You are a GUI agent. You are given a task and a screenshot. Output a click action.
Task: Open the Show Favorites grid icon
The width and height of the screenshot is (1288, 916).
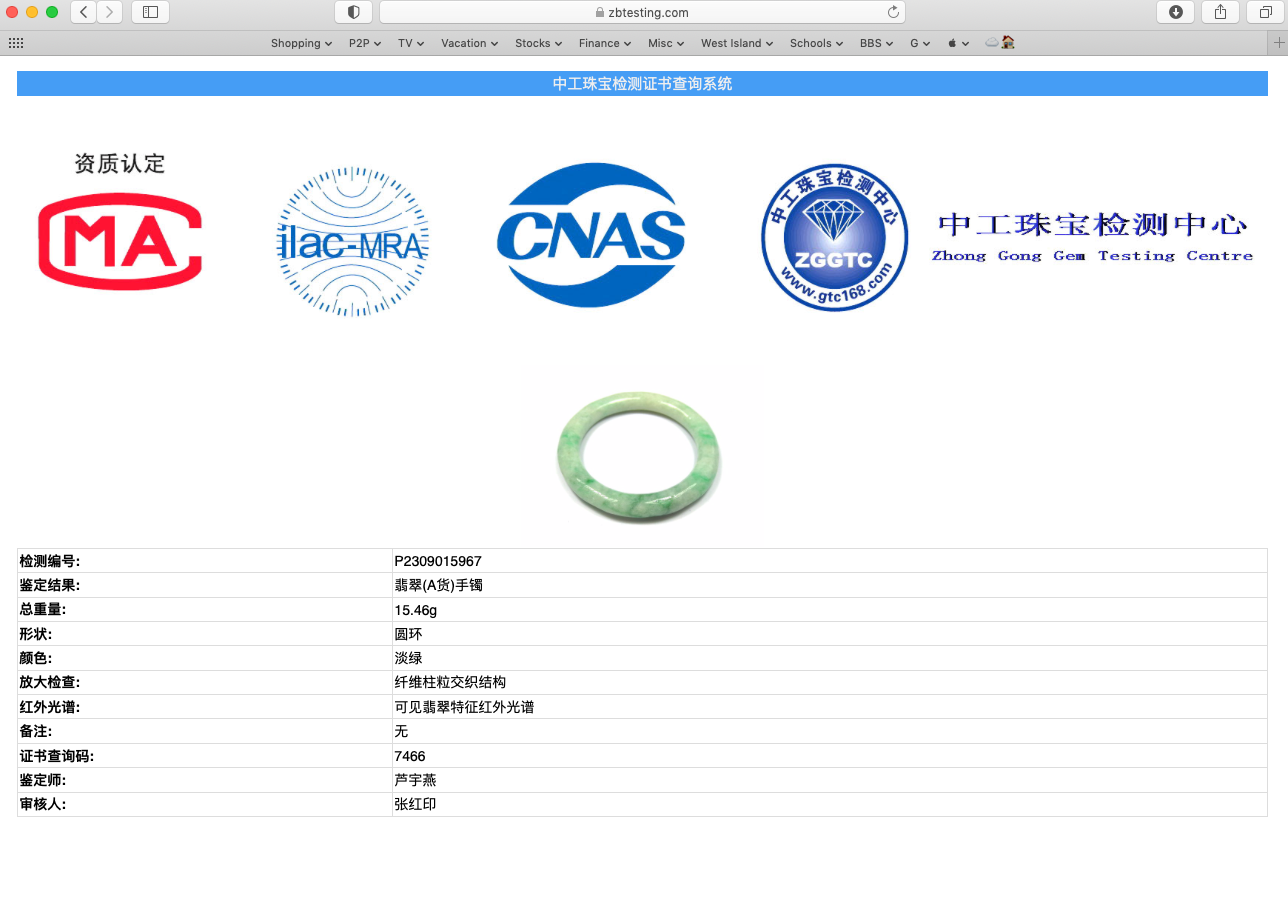[x=16, y=43]
